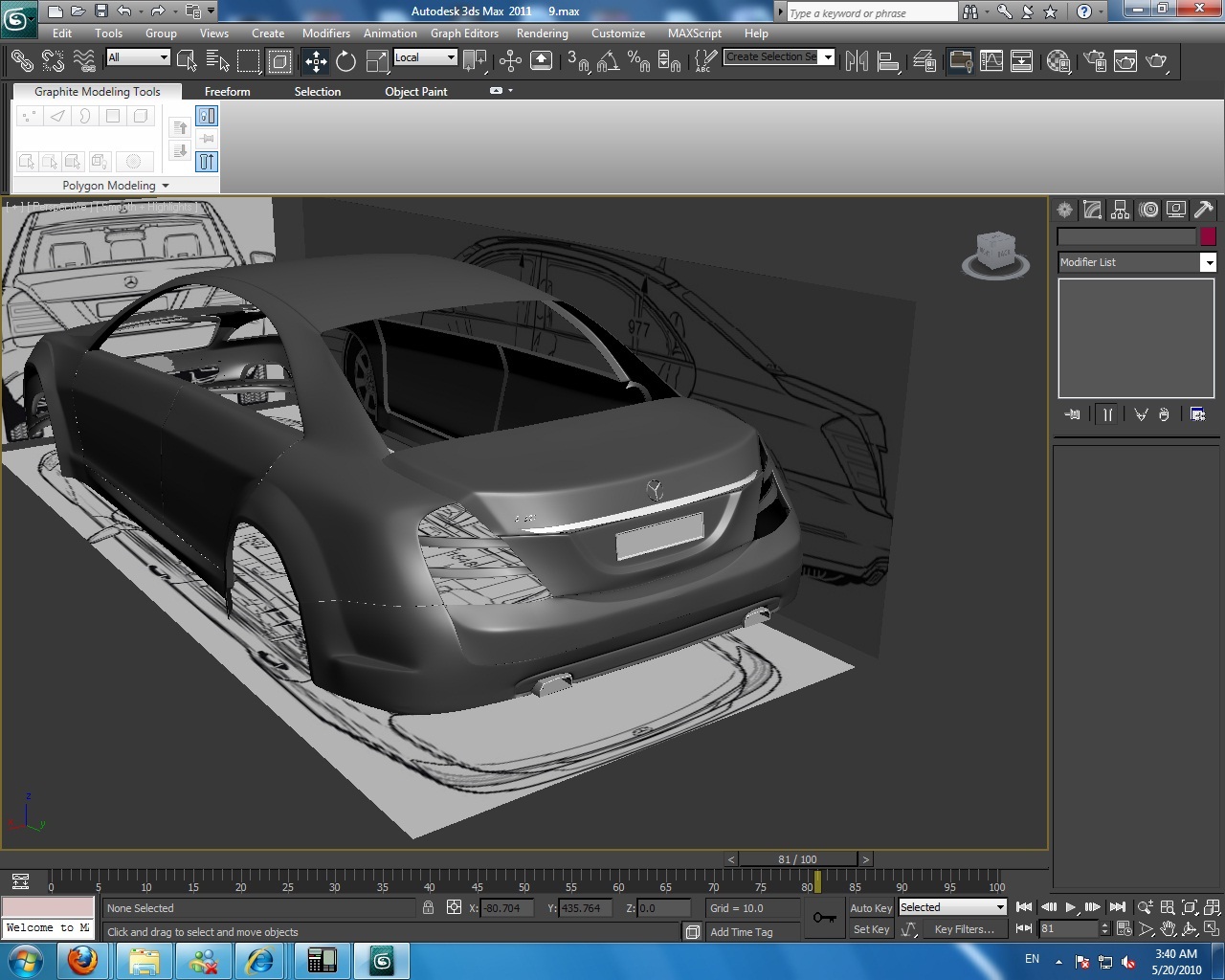Open the Time Configuration button
Screen dimensions: 1225x980
[x=1125, y=929]
